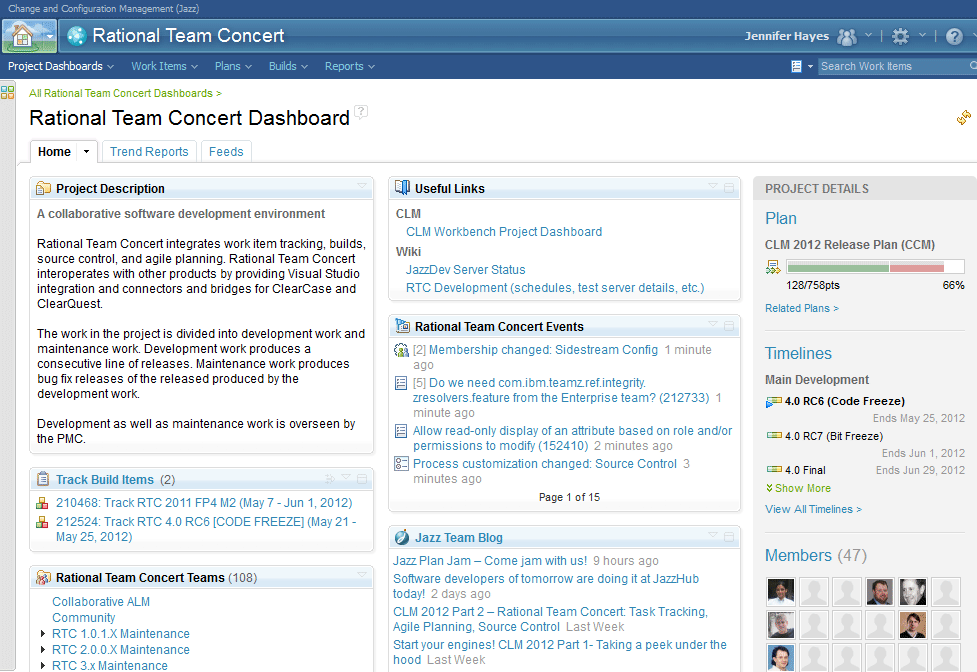Open the CLM Workbench Project Dashboard link
Screen dimensions: 977x672
[504, 232]
